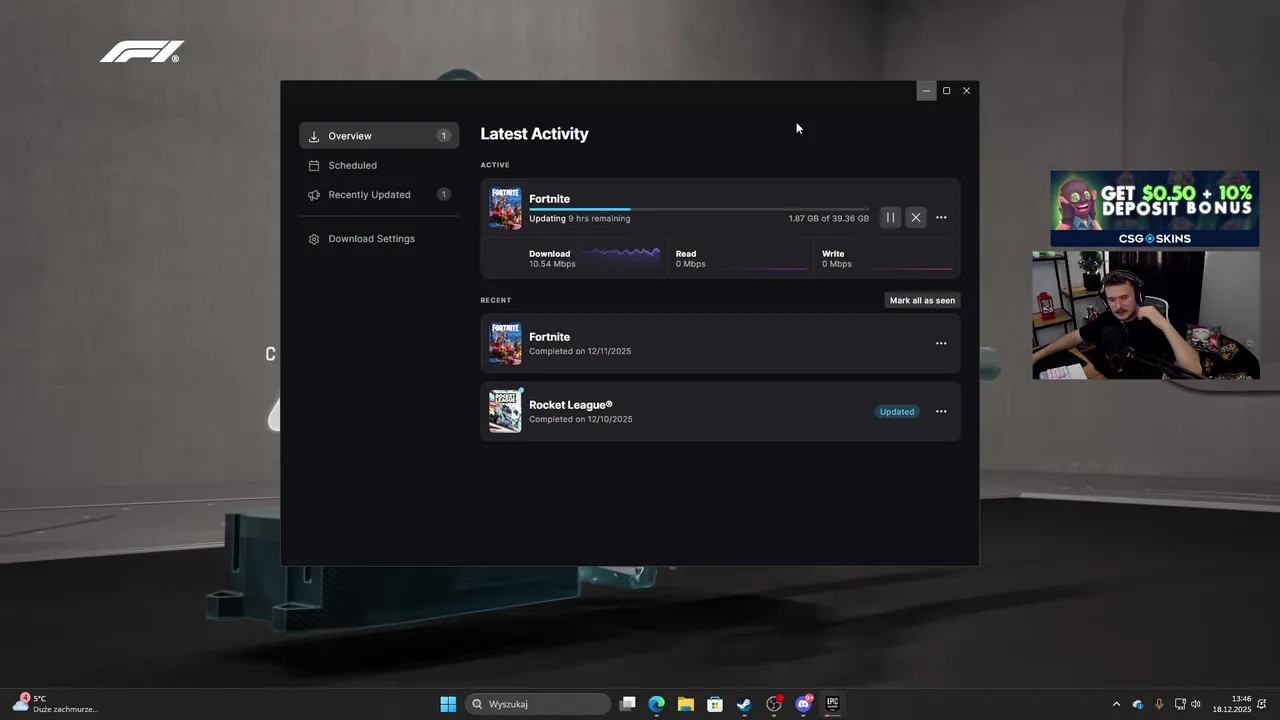Open more options for Rocket League entry
The height and width of the screenshot is (720, 1280).
coord(941,411)
